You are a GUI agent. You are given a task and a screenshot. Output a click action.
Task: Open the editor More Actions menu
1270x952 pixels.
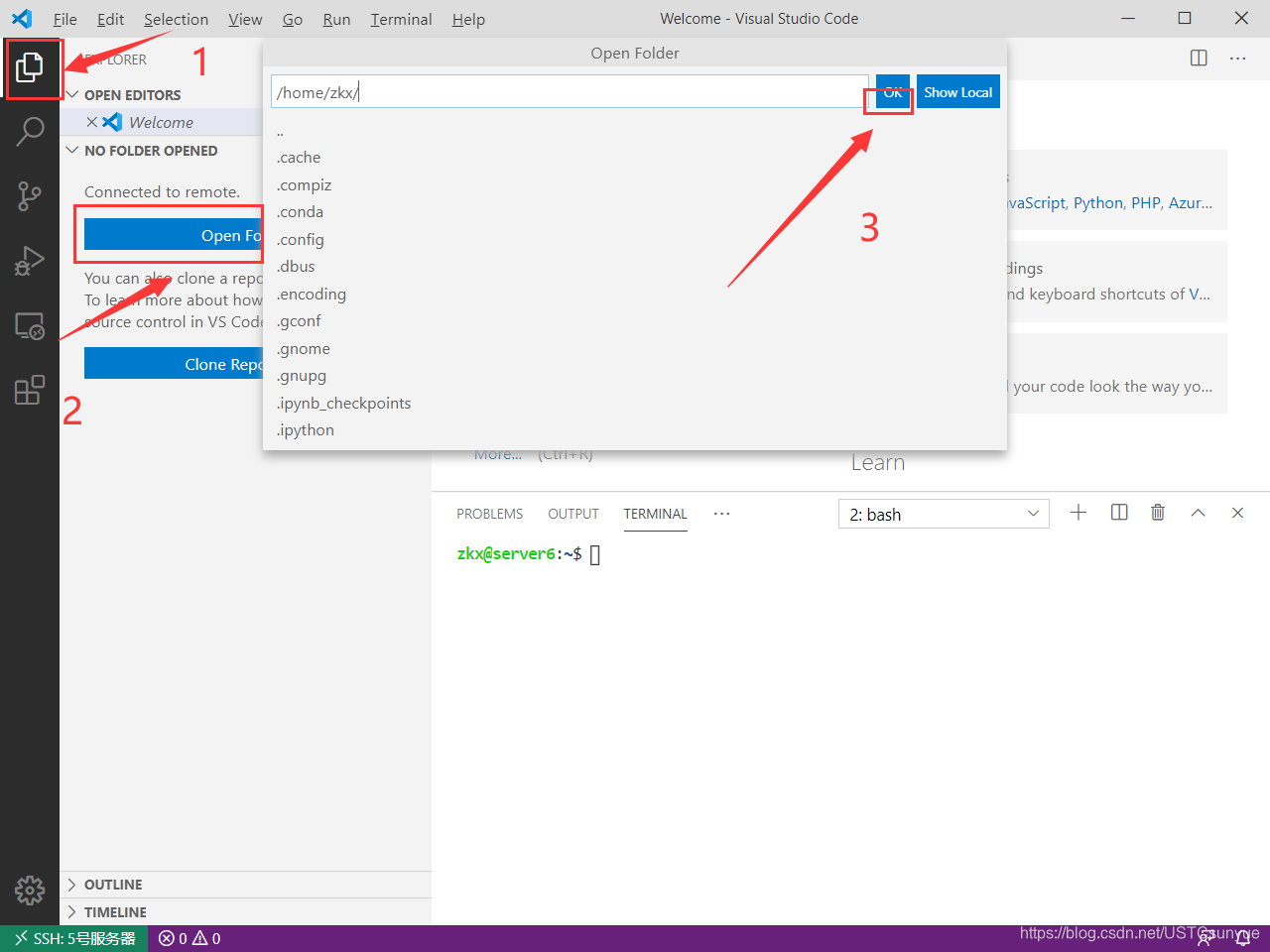(x=1237, y=59)
